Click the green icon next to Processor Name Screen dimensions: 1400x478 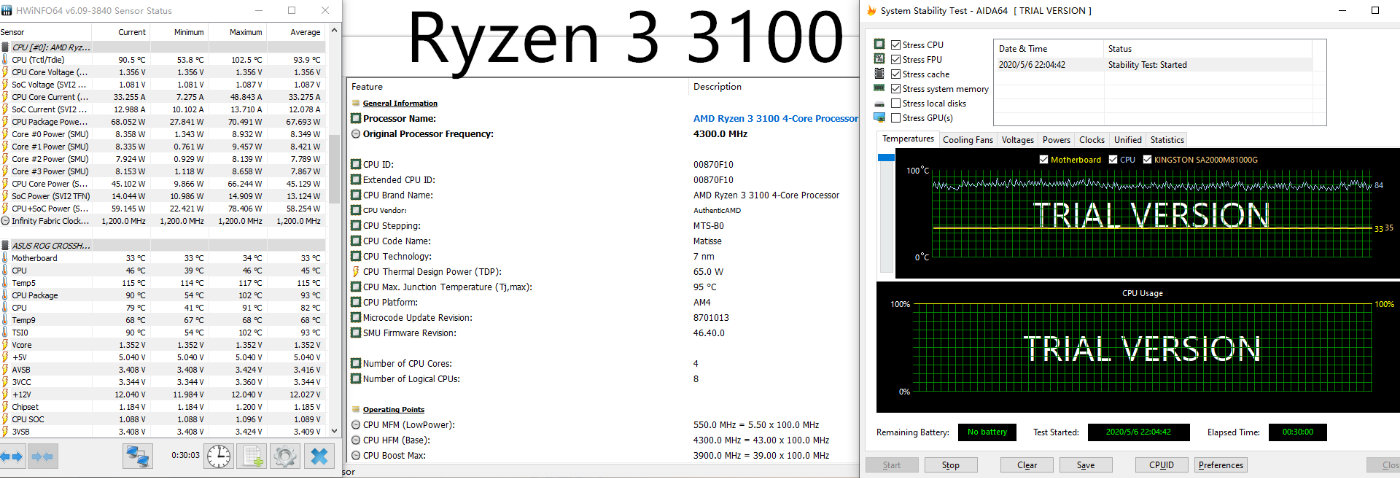tap(356, 118)
